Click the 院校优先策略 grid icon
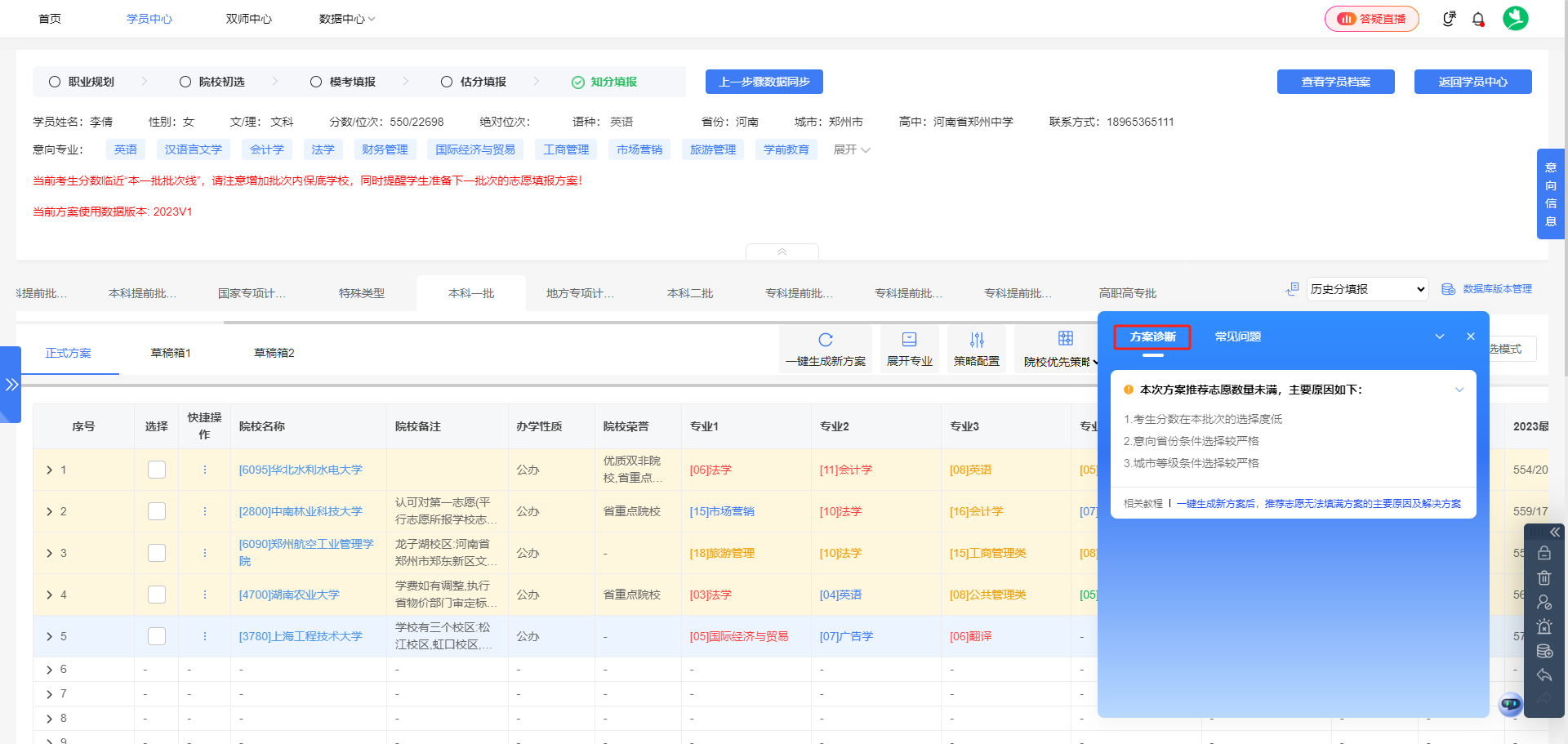 tap(1066, 338)
